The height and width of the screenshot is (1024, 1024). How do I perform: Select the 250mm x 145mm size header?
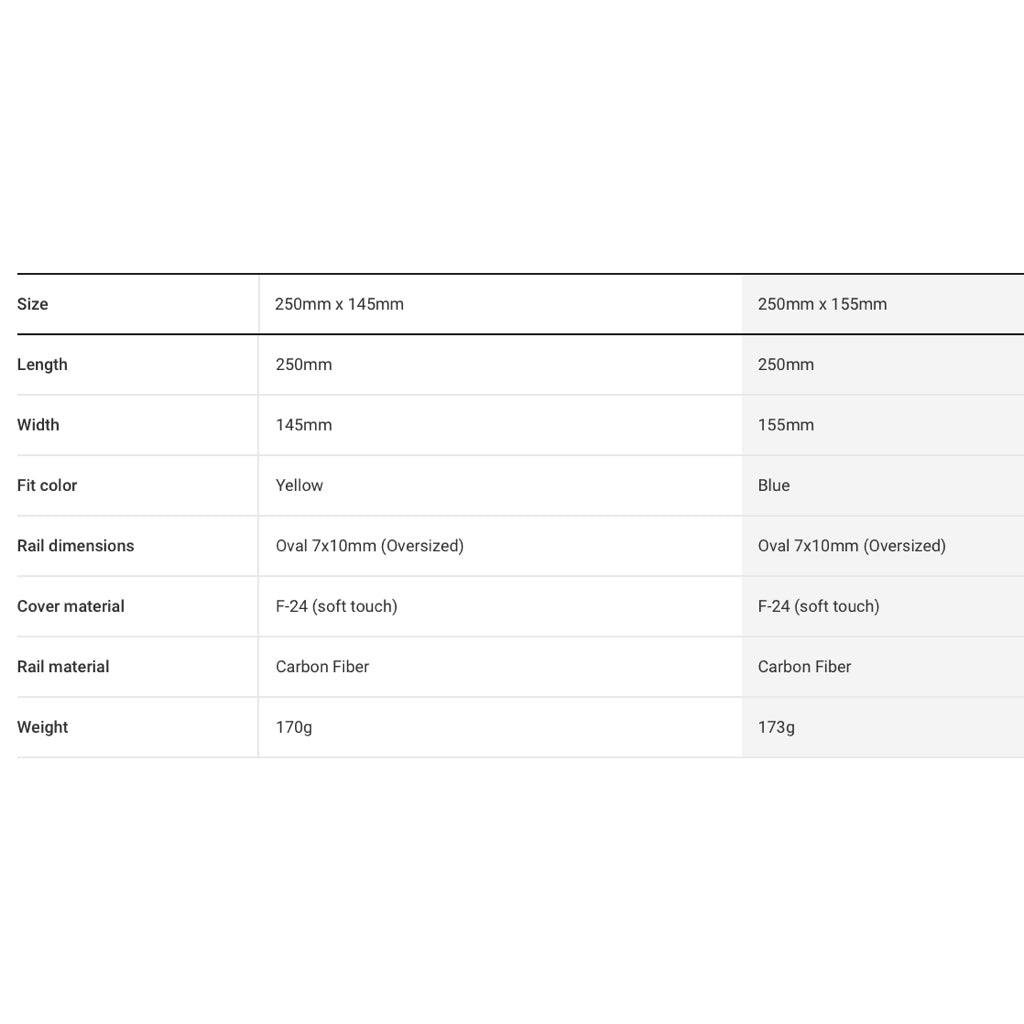coord(339,304)
